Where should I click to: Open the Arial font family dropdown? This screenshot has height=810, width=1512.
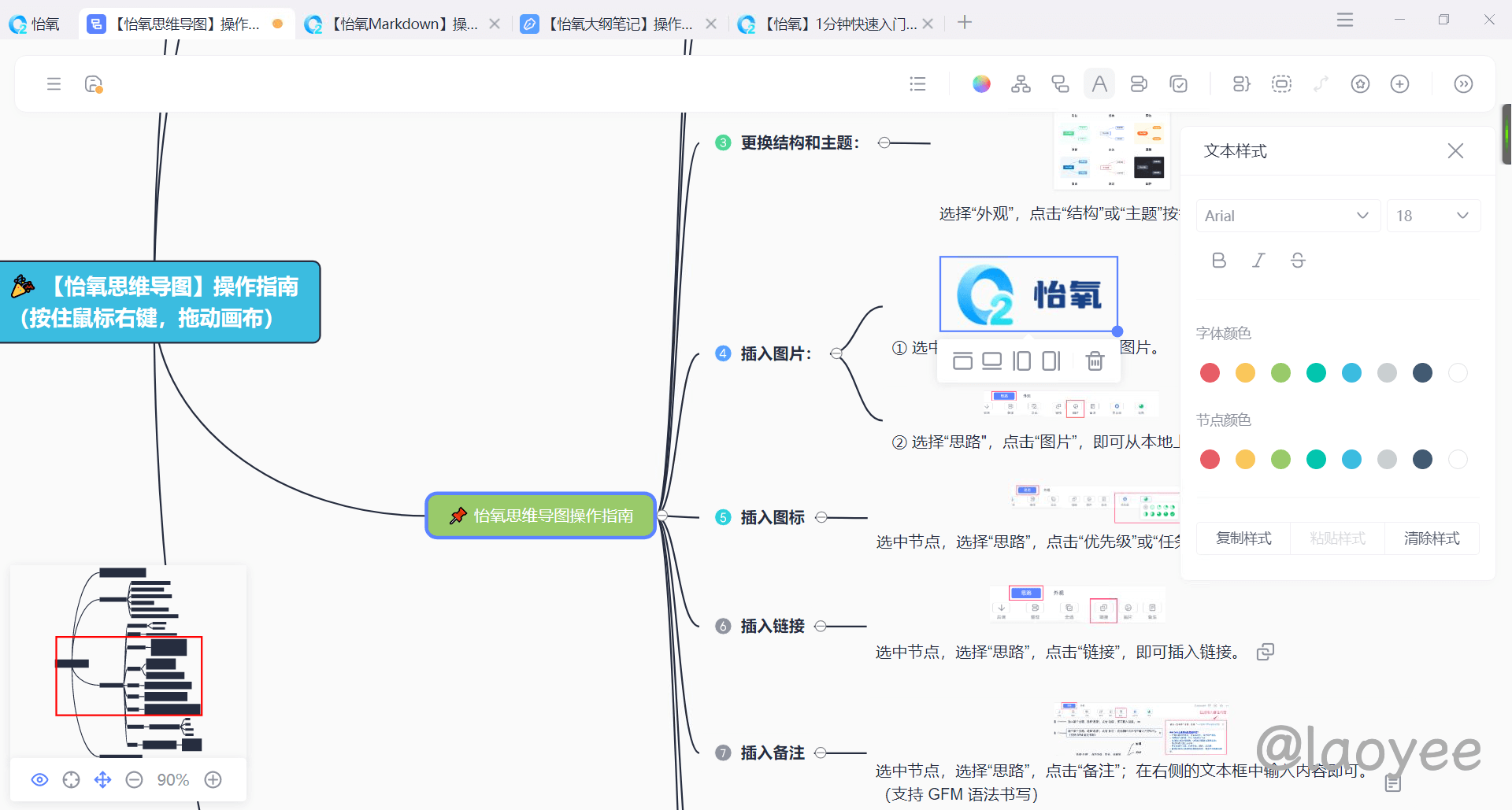tap(1288, 216)
